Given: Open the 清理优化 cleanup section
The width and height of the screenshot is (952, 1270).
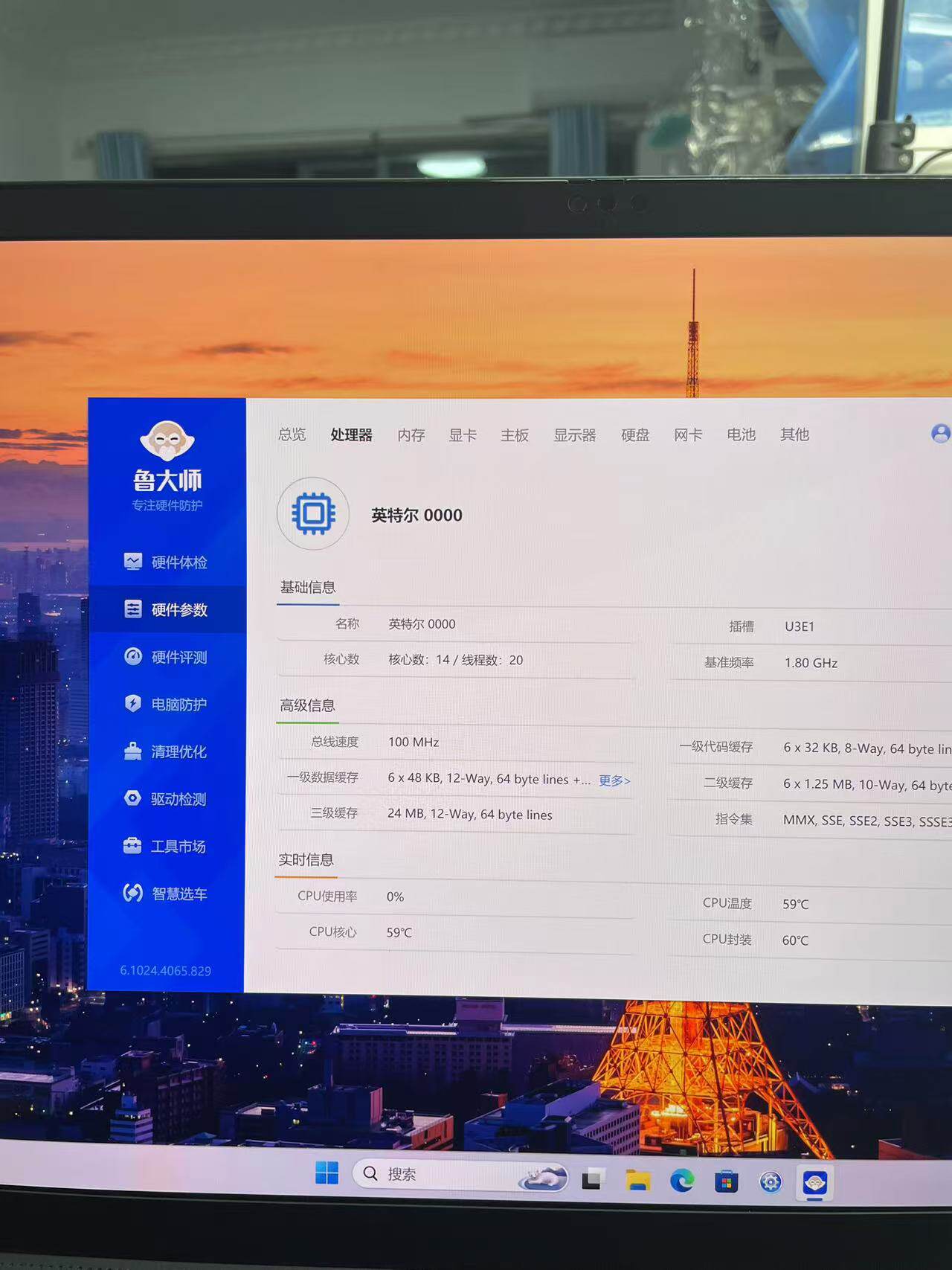Looking at the screenshot, I should click(166, 751).
